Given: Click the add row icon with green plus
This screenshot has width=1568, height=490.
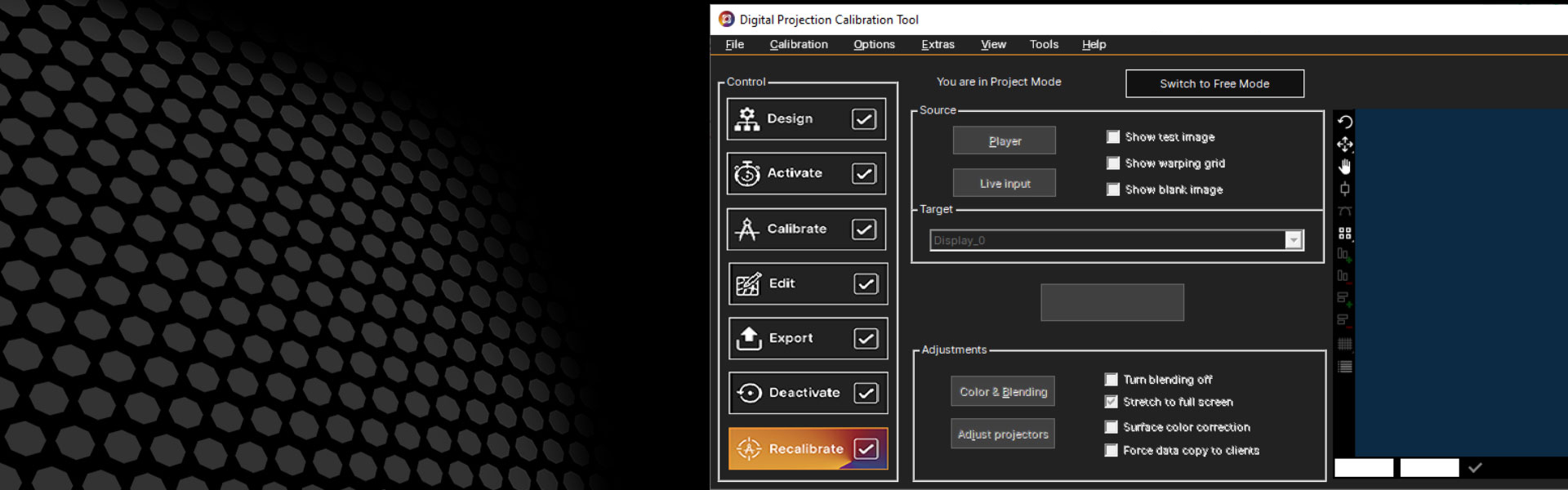Looking at the screenshot, I should tap(1344, 298).
